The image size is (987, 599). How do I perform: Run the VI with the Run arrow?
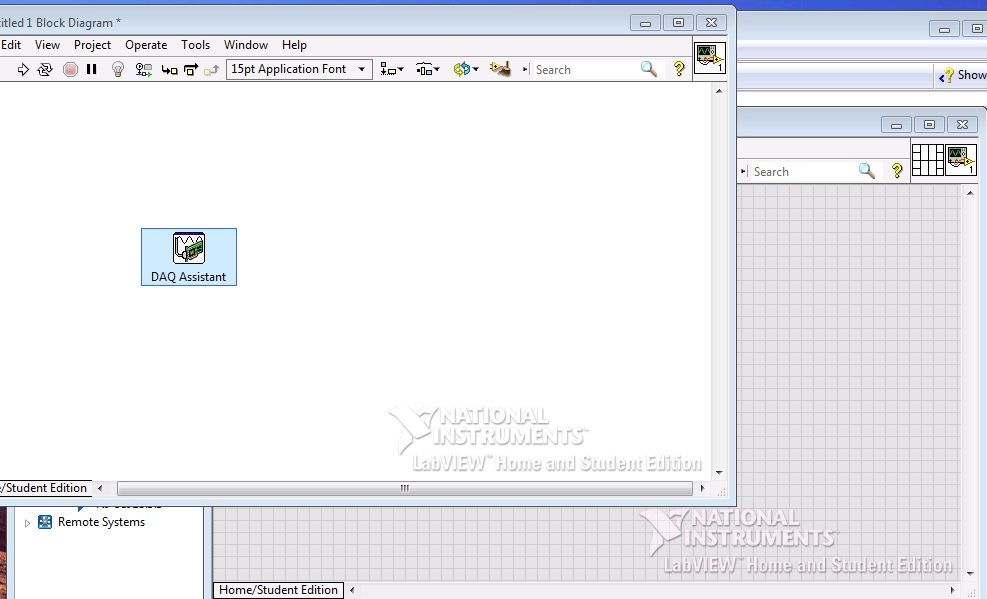coord(23,69)
